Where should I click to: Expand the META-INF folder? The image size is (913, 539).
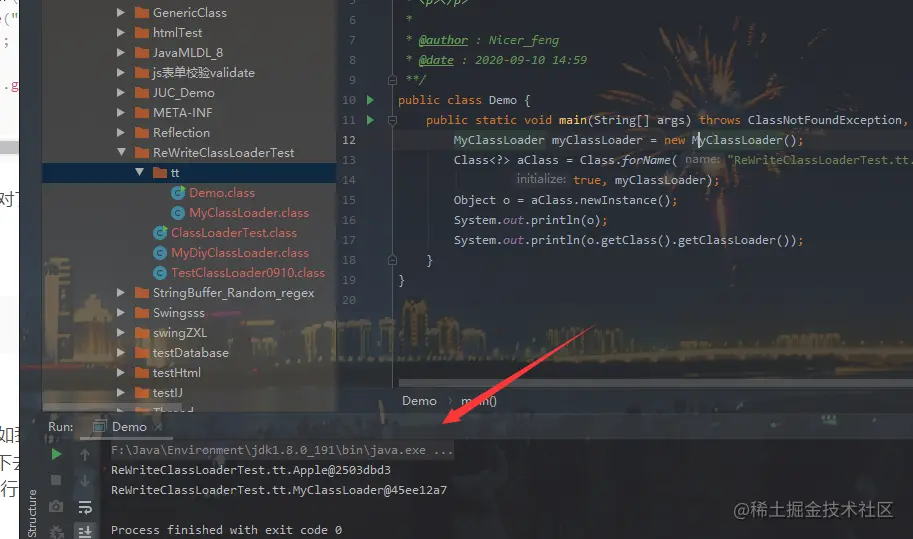[x=121, y=112]
